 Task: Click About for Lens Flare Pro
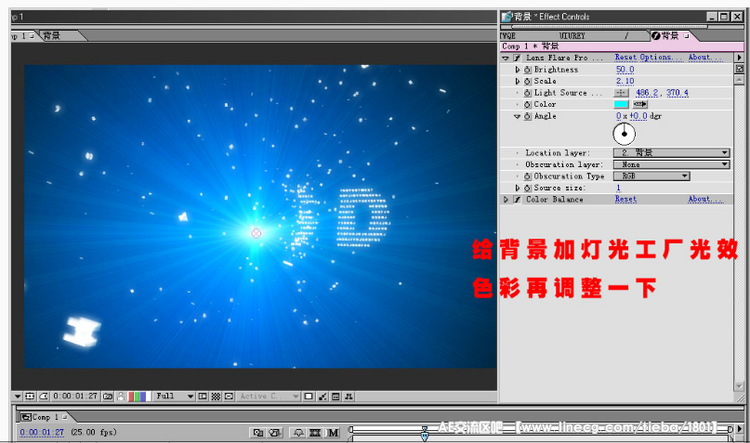pyautogui.click(x=705, y=57)
